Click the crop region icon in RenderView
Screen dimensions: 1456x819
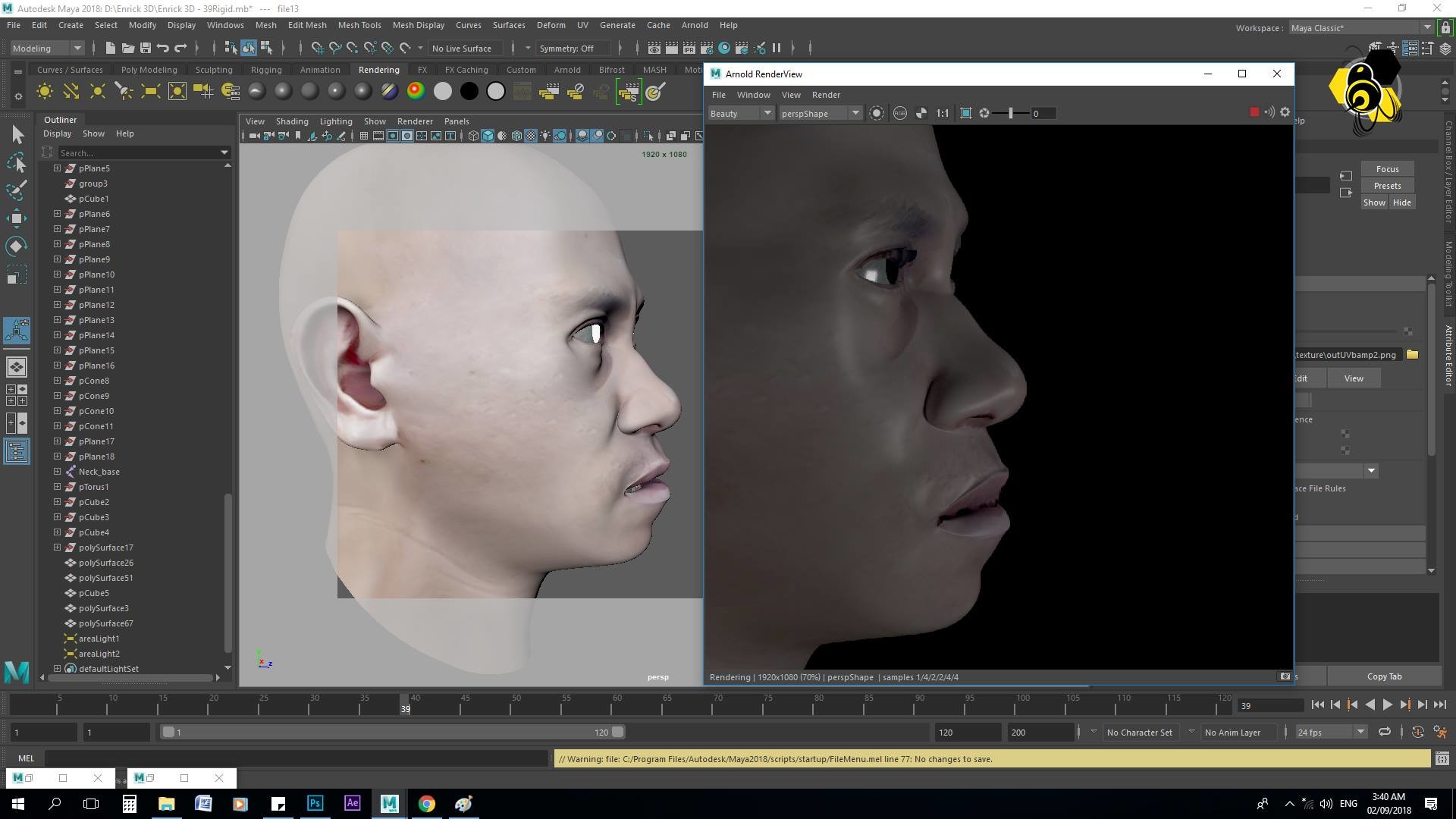[965, 113]
